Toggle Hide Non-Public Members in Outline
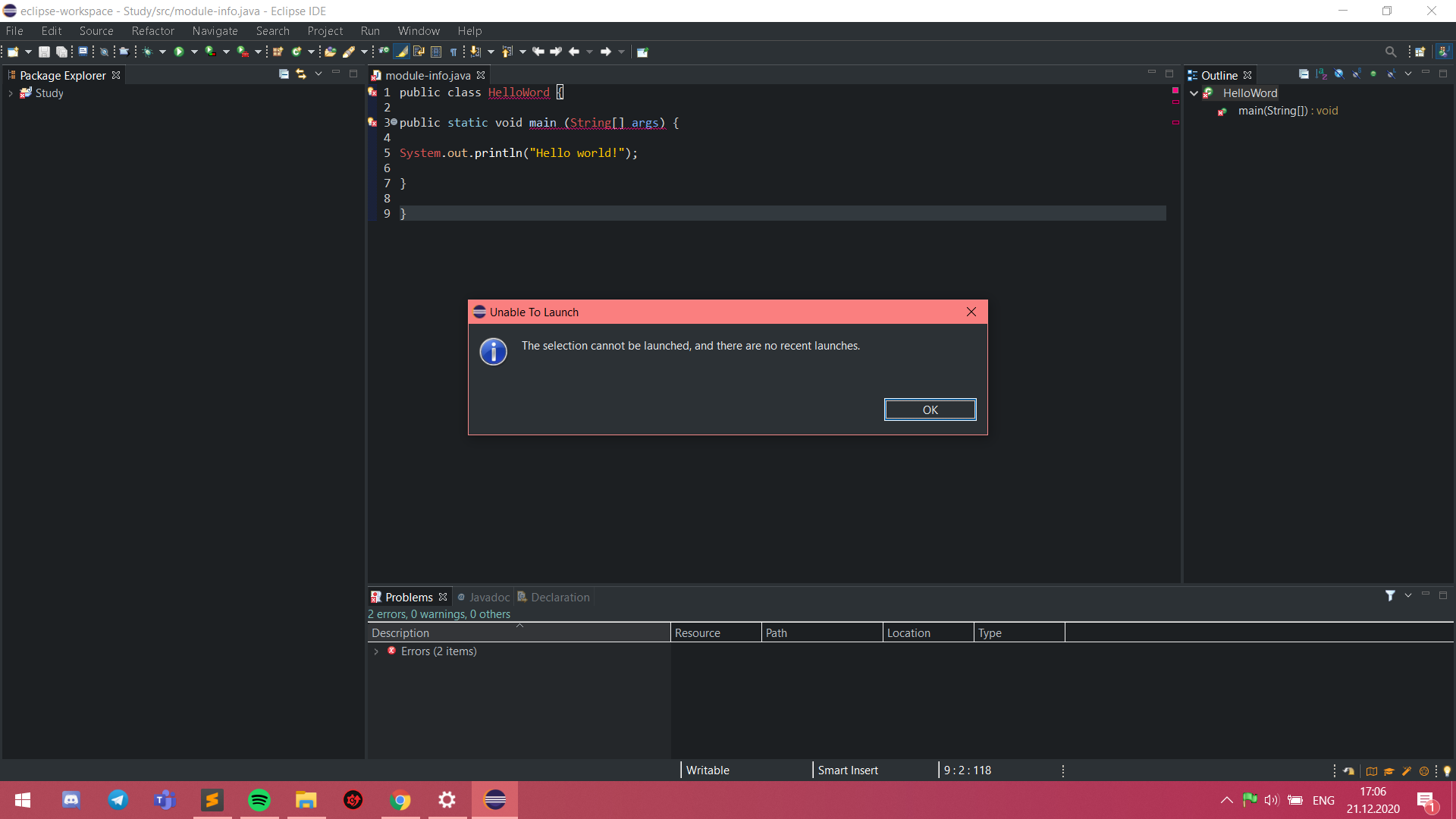1456x819 pixels. coord(1373,74)
